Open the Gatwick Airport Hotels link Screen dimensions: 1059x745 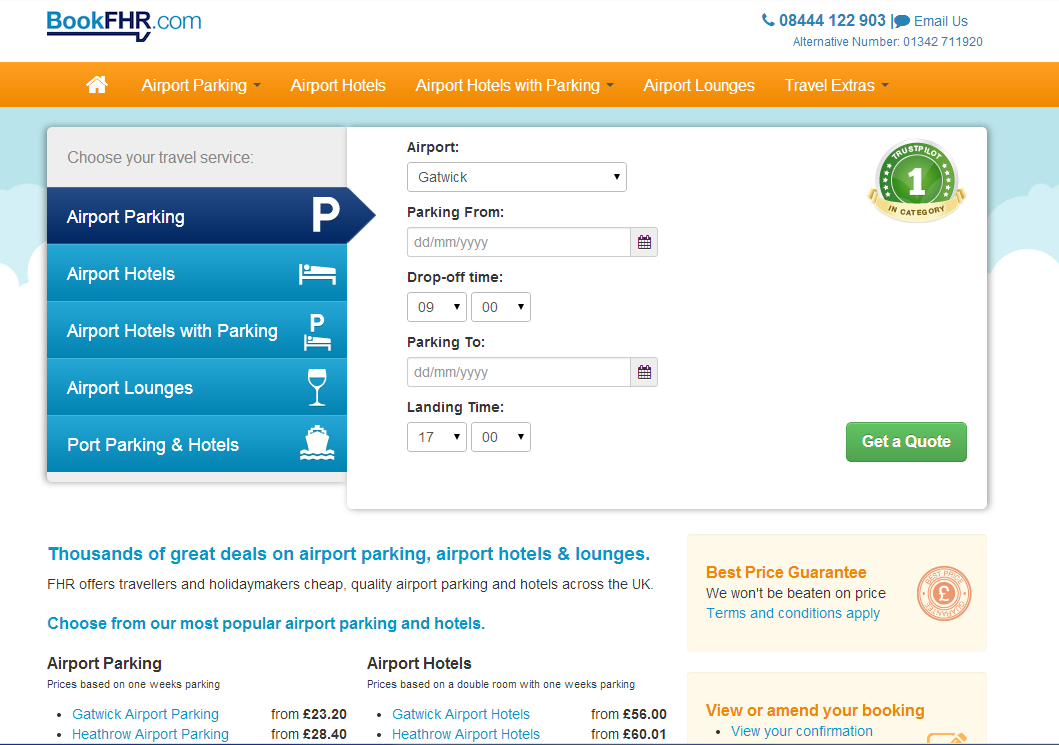tap(461, 714)
